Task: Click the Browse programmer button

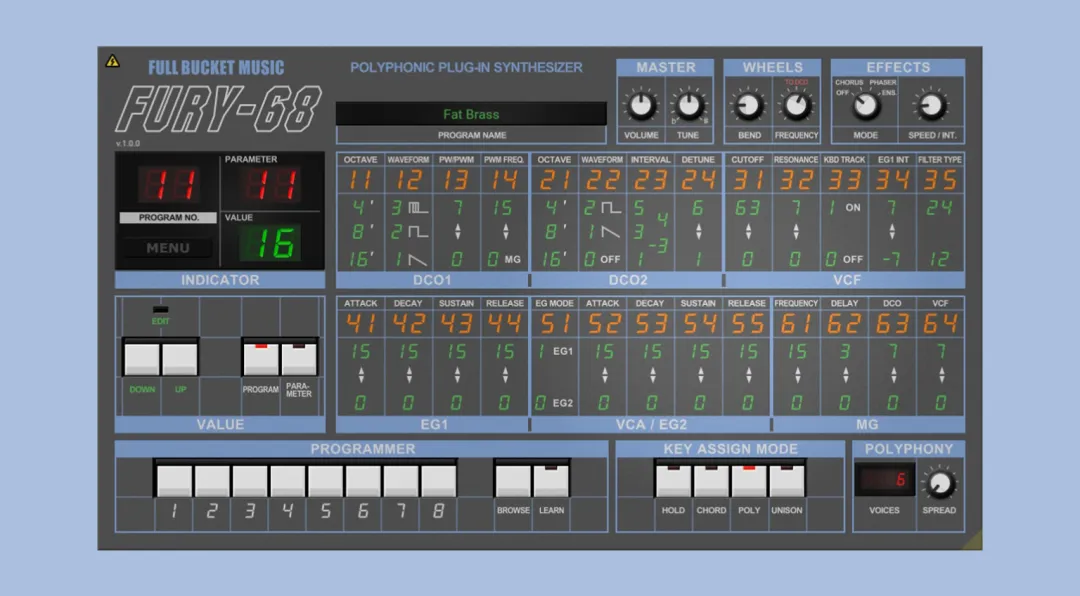Action: (513, 480)
